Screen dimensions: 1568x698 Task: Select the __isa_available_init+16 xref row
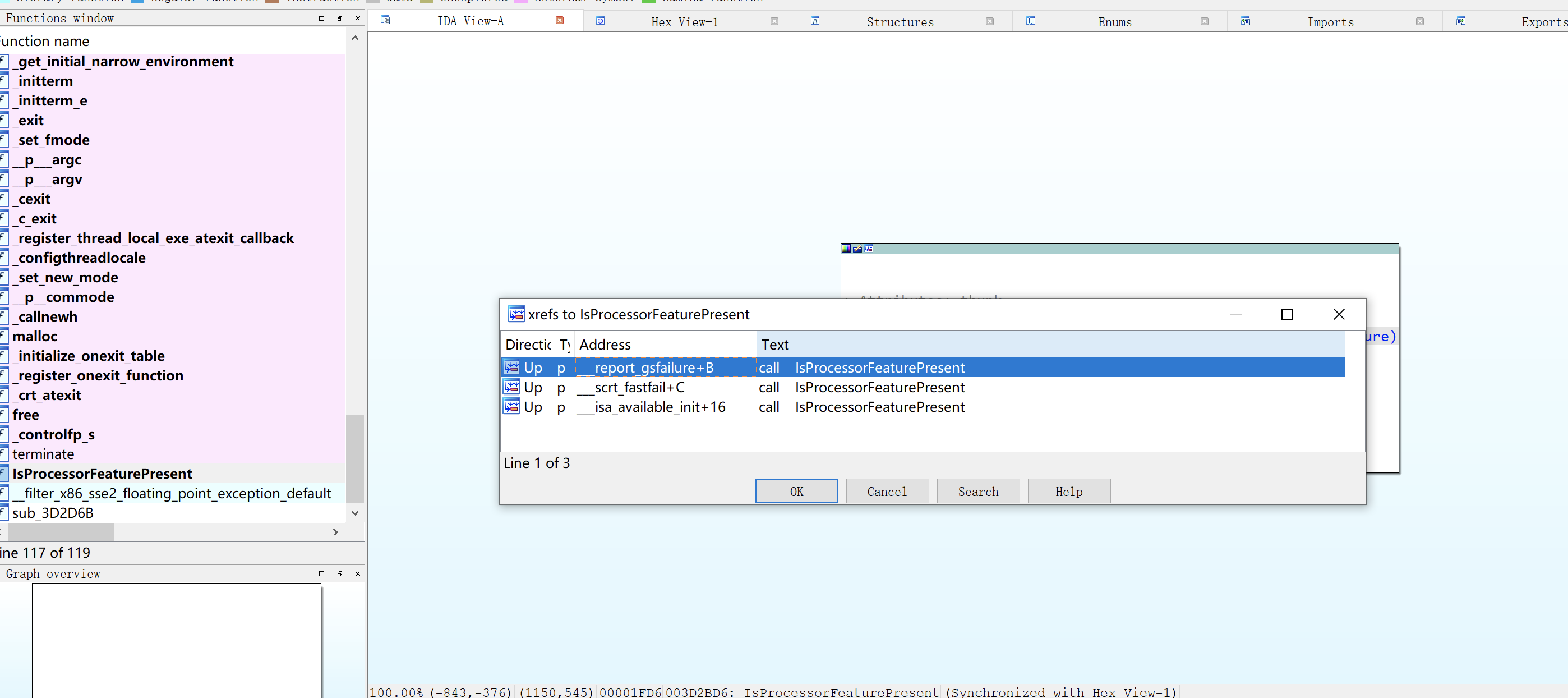pyautogui.click(x=922, y=406)
